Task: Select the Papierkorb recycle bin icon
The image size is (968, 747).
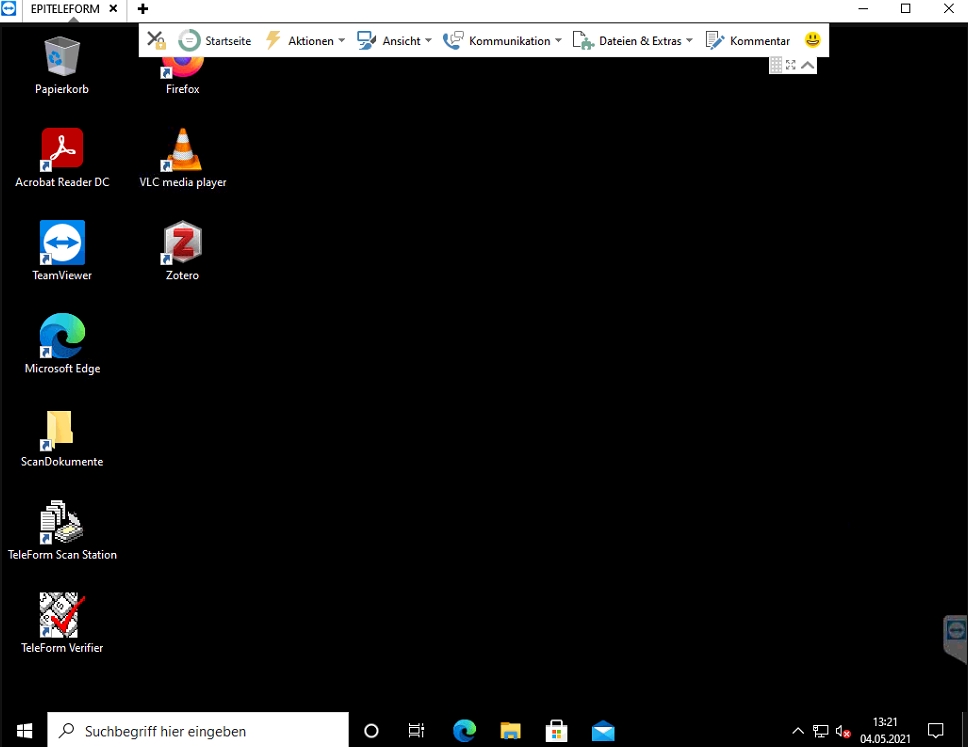Action: click(62, 65)
